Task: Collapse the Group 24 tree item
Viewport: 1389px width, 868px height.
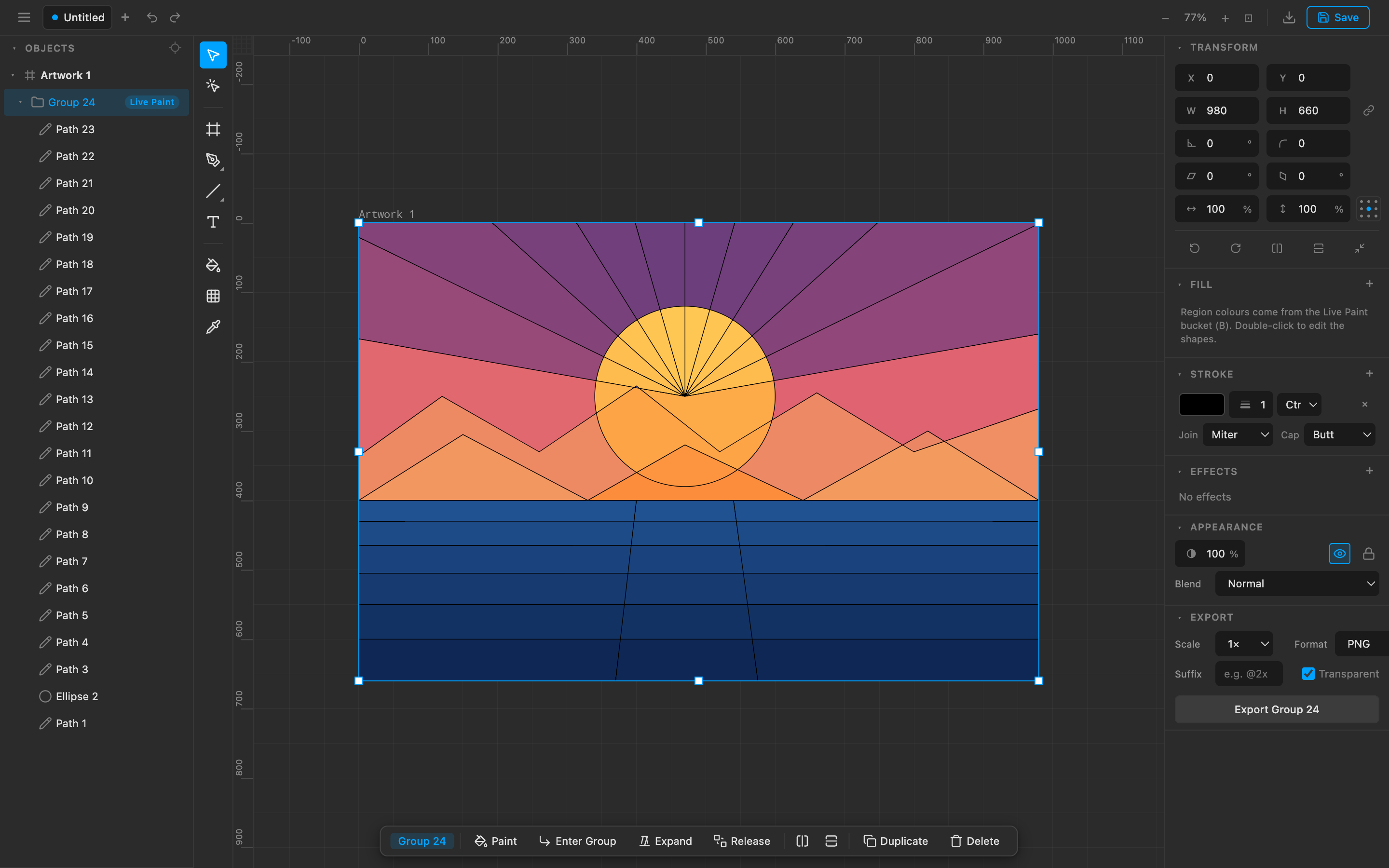Action: [21, 102]
